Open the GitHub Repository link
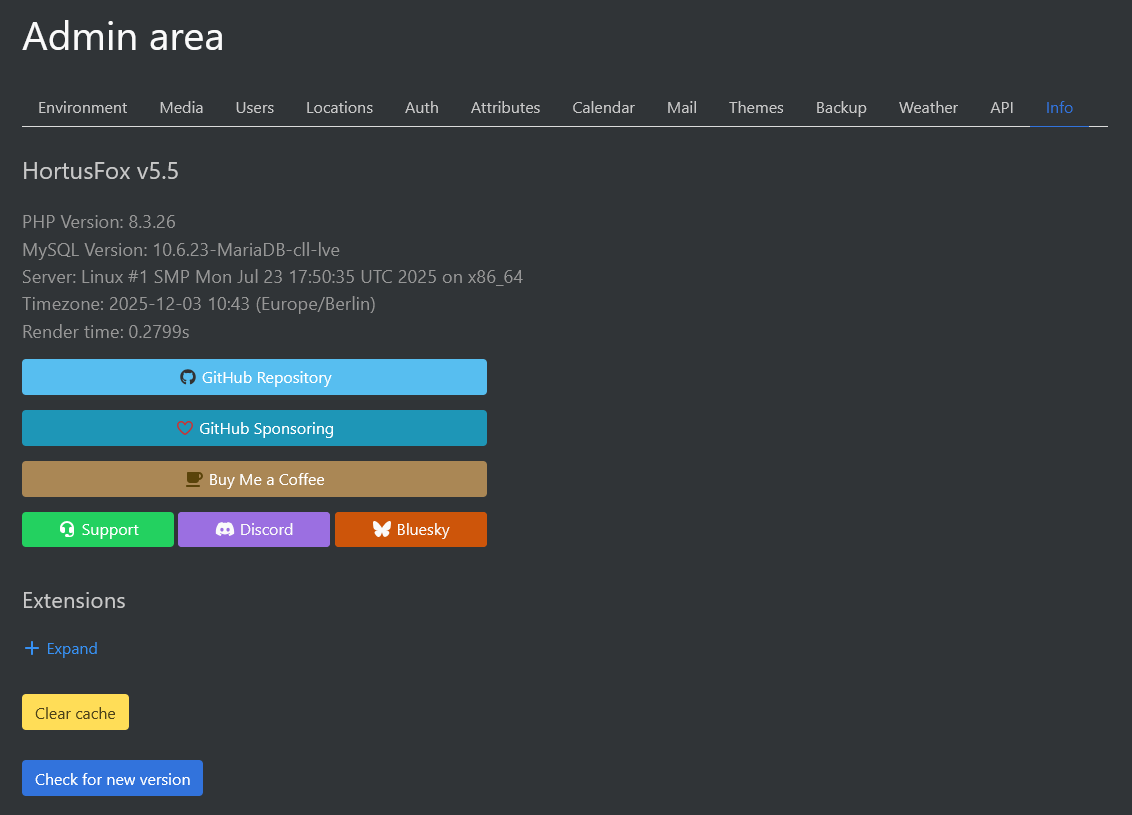This screenshot has width=1132, height=815. (x=254, y=377)
